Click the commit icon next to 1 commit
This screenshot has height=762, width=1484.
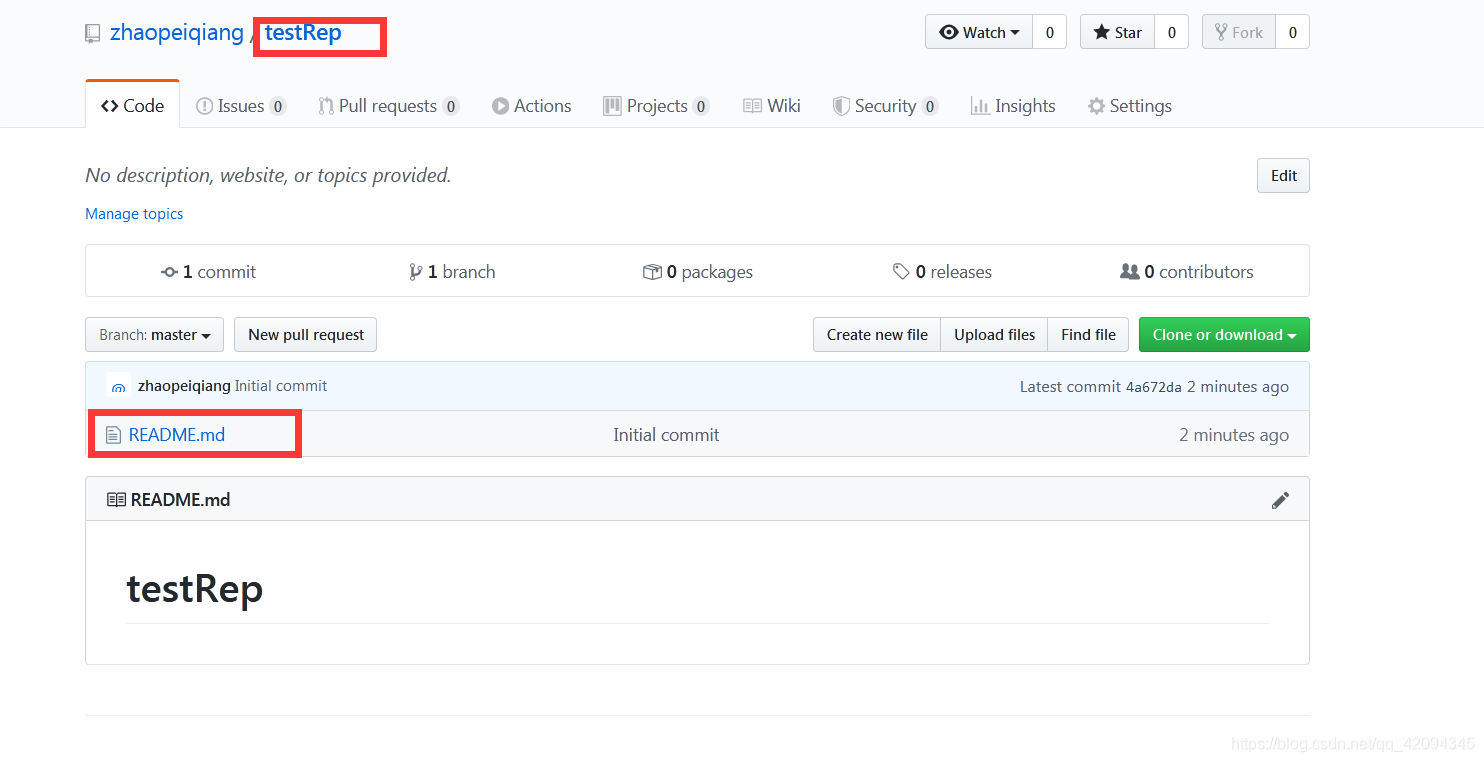[170, 272]
